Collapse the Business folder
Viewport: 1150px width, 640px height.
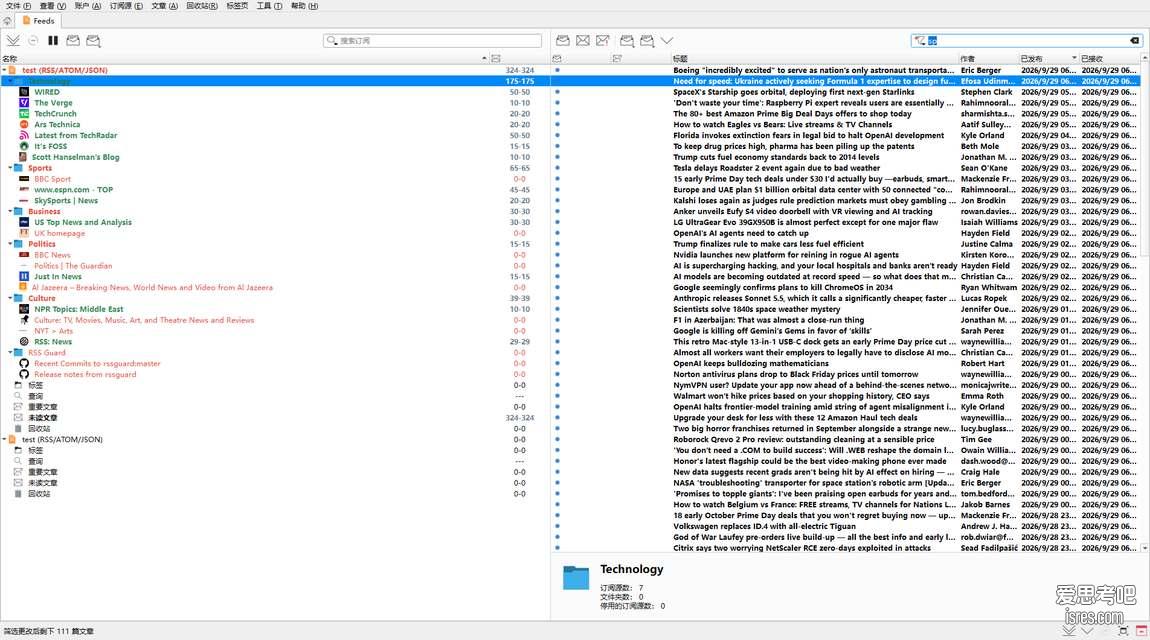[10, 211]
